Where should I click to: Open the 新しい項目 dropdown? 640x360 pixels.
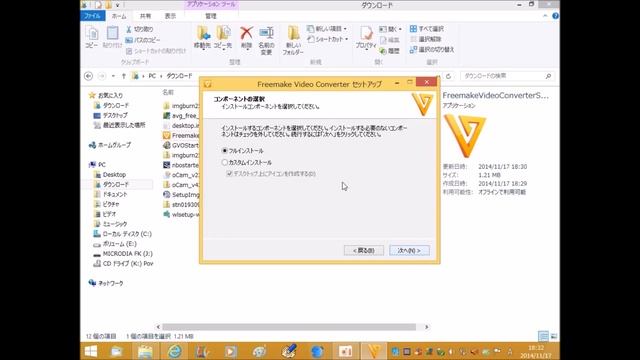327,29
